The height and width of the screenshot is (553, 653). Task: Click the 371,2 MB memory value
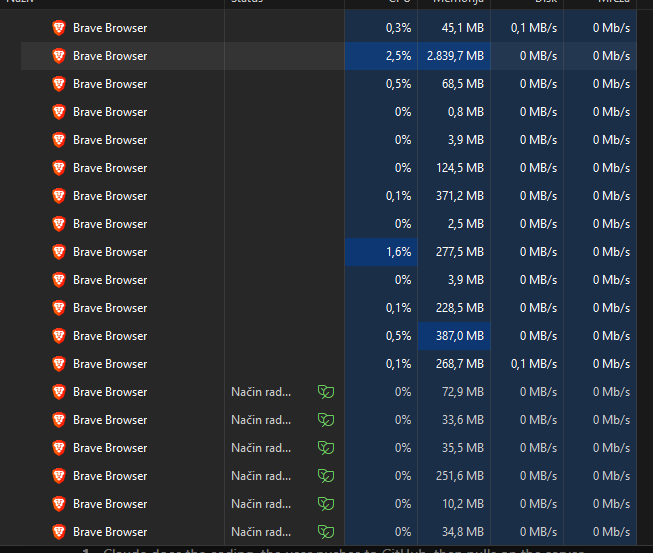[460, 196]
